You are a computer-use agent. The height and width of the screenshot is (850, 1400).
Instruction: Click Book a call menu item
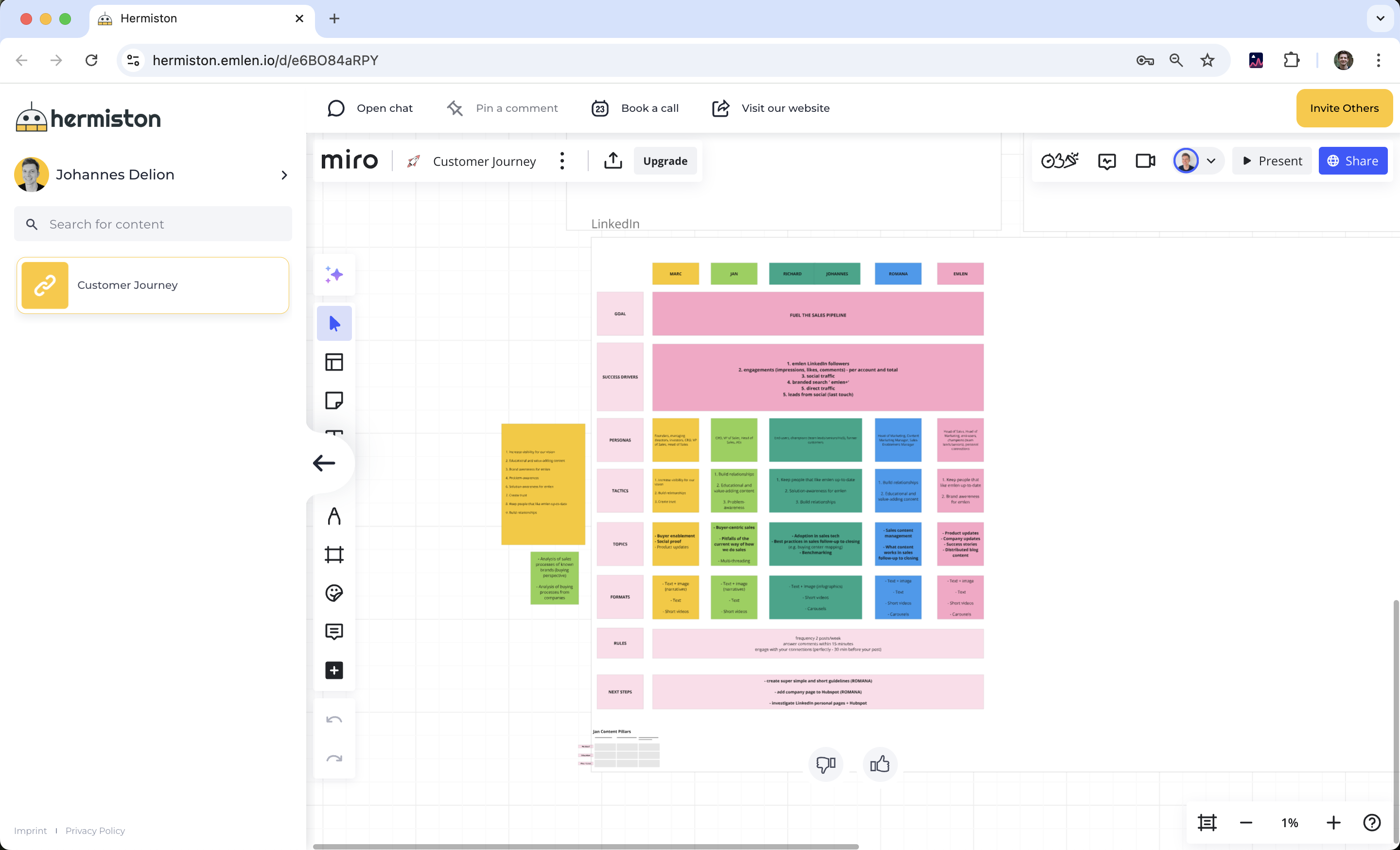(x=635, y=108)
